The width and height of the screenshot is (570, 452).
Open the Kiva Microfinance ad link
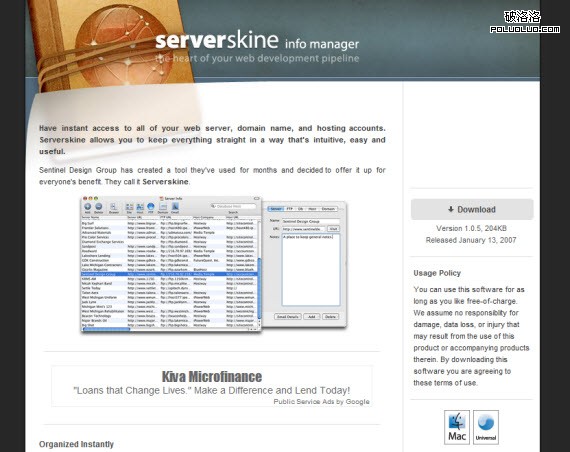[212, 377]
